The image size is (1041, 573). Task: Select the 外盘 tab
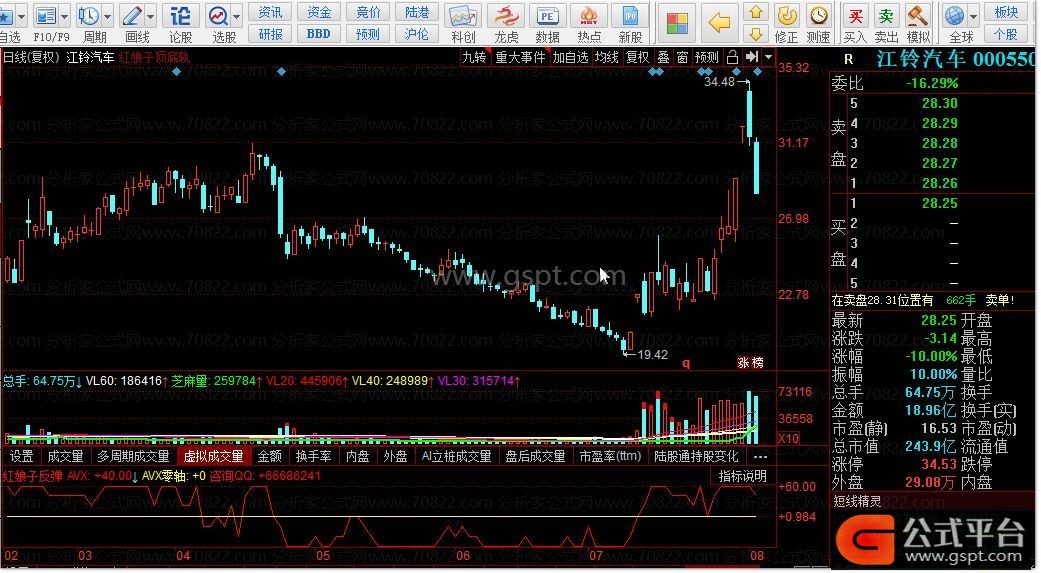click(x=395, y=456)
